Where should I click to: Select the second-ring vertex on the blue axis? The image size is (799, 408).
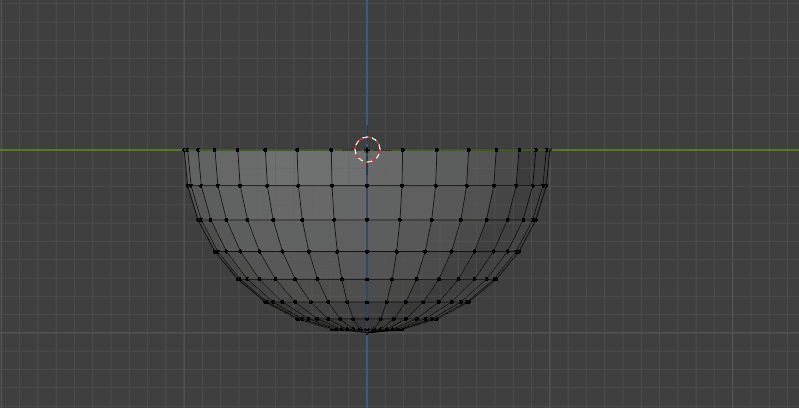367,185
